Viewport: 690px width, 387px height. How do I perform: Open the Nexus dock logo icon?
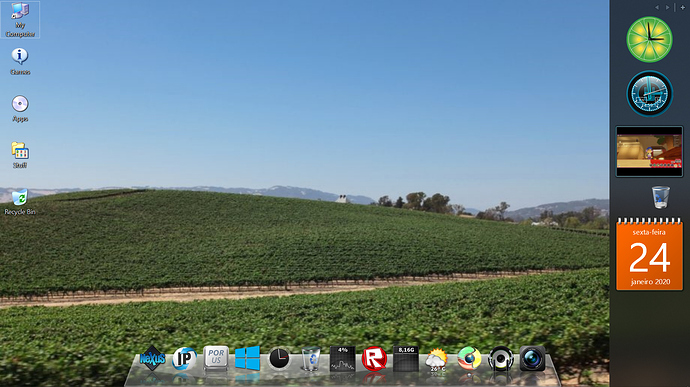pyautogui.click(x=152, y=359)
